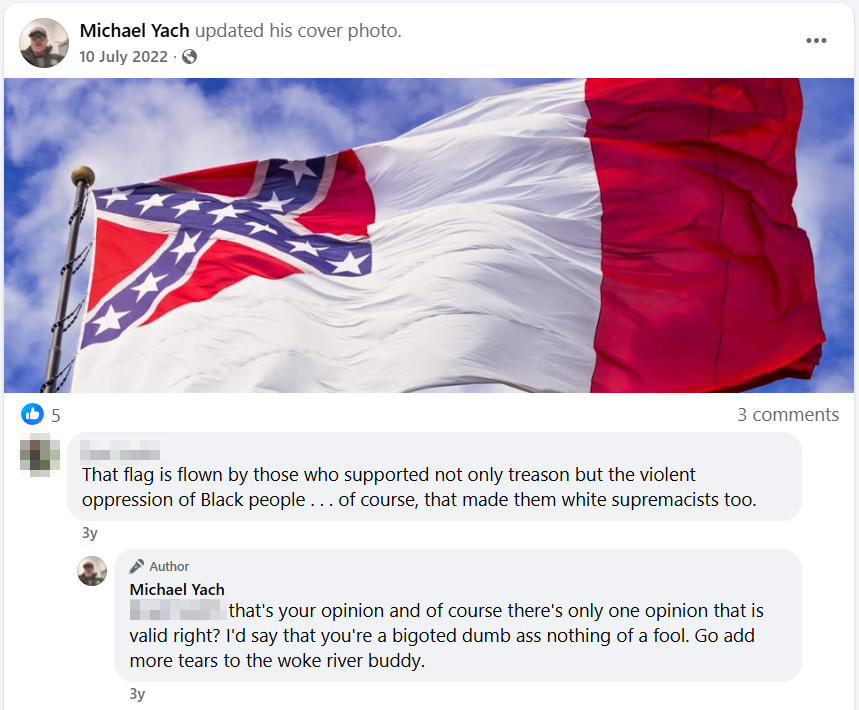Image resolution: width=859 pixels, height=710 pixels.
Task: Open Michael Yach's name in the reply
Action: (177, 589)
